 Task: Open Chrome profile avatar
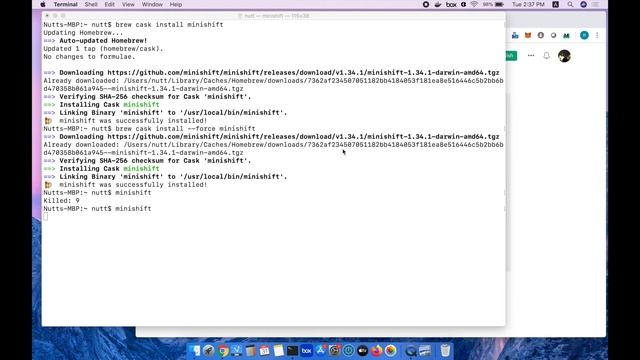tap(584, 36)
